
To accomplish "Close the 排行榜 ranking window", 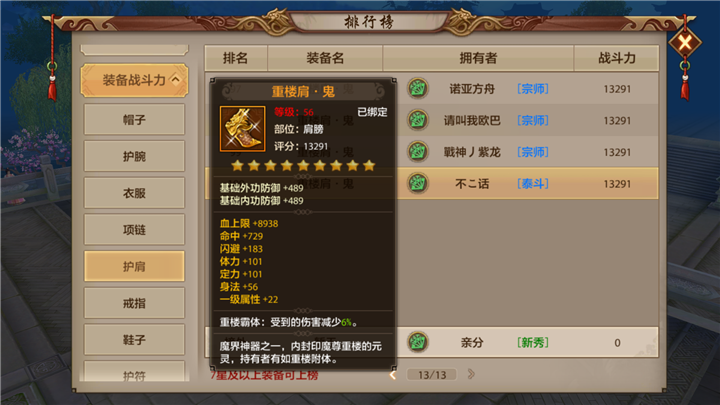I will click(685, 43).
